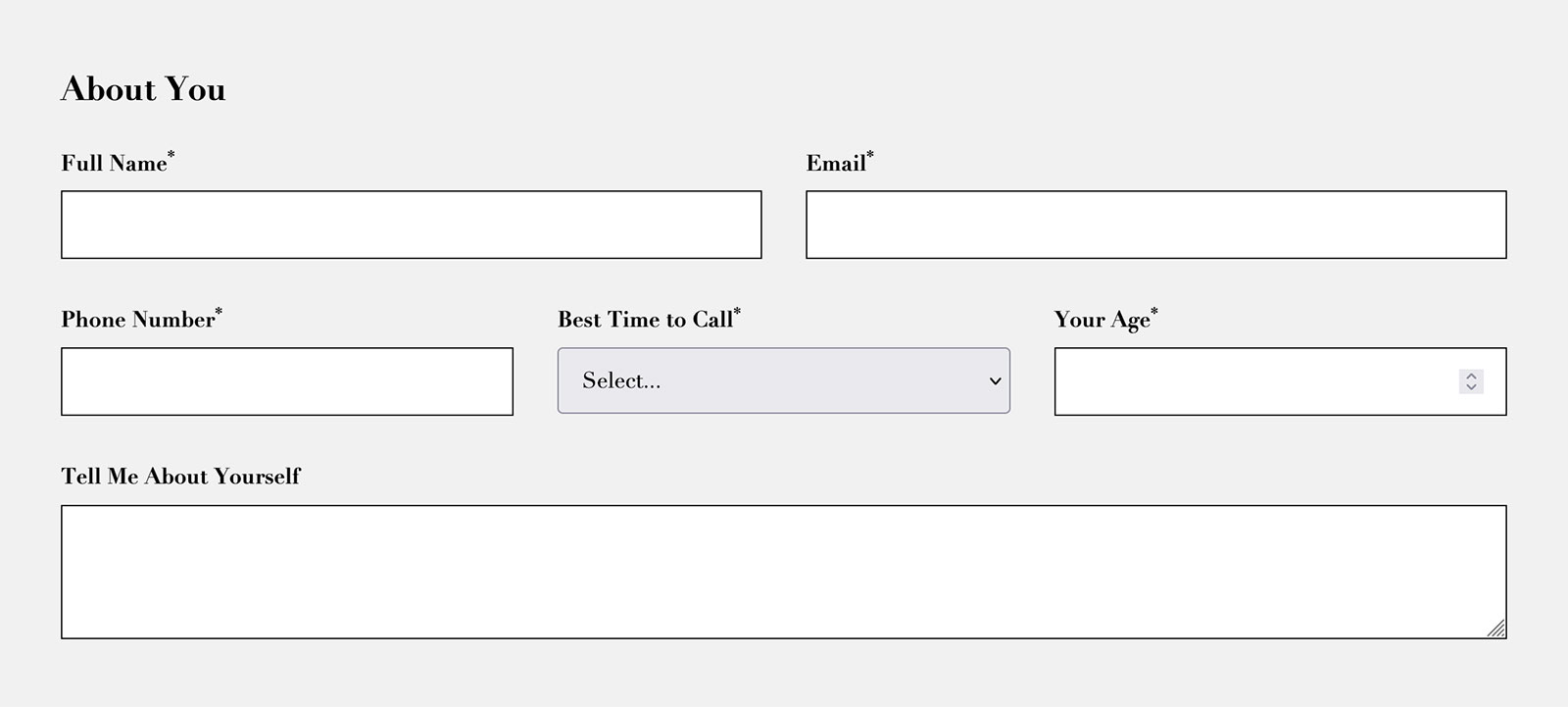Click the asterisk next to Email

(869, 154)
